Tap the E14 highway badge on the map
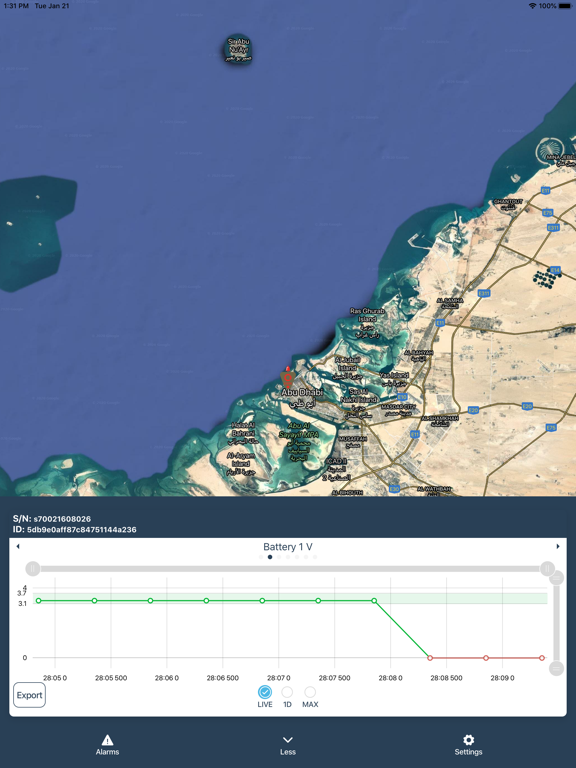 [555, 270]
